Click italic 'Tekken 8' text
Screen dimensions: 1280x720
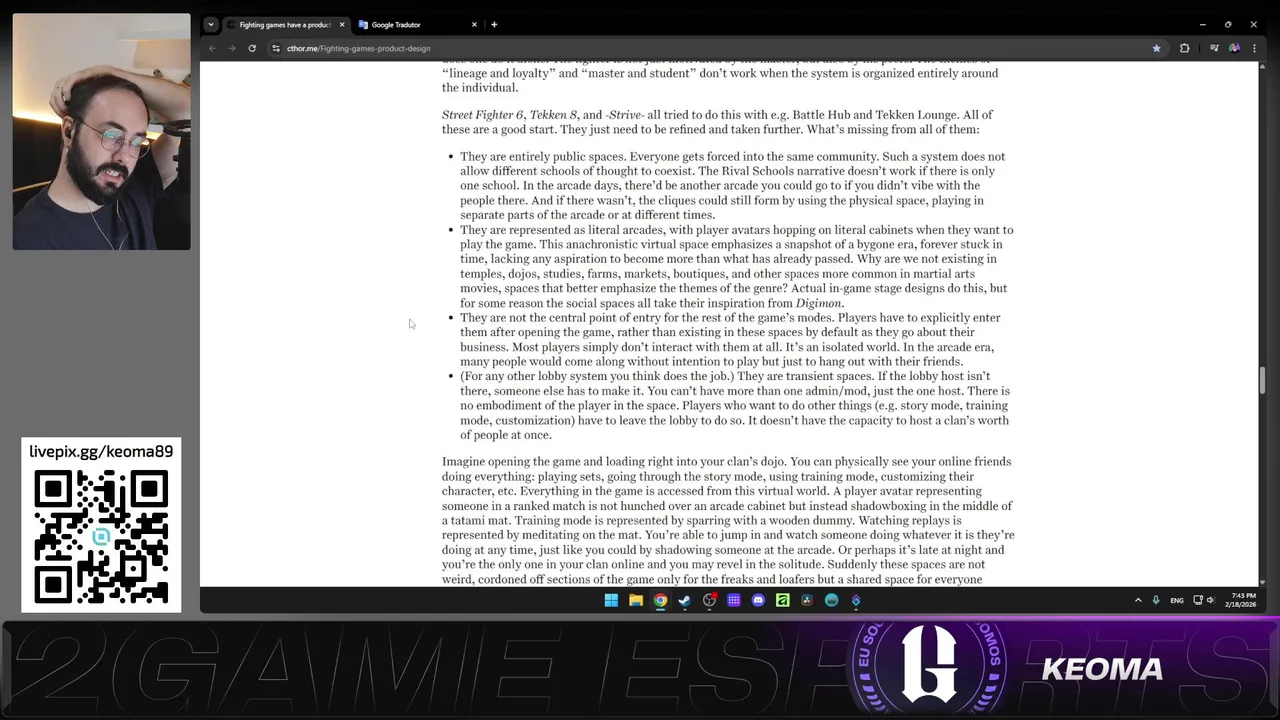[553, 115]
